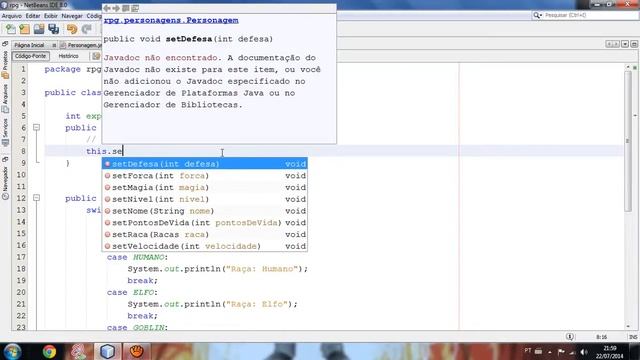Image resolution: width=640 pixels, height=360 pixels.
Task: Choose setRaca(Racas raca) completion
Action: click(204, 235)
